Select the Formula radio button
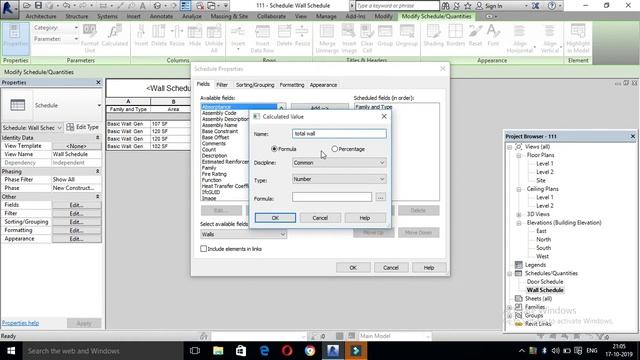The width and height of the screenshot is (640, 360). [274, 149]
